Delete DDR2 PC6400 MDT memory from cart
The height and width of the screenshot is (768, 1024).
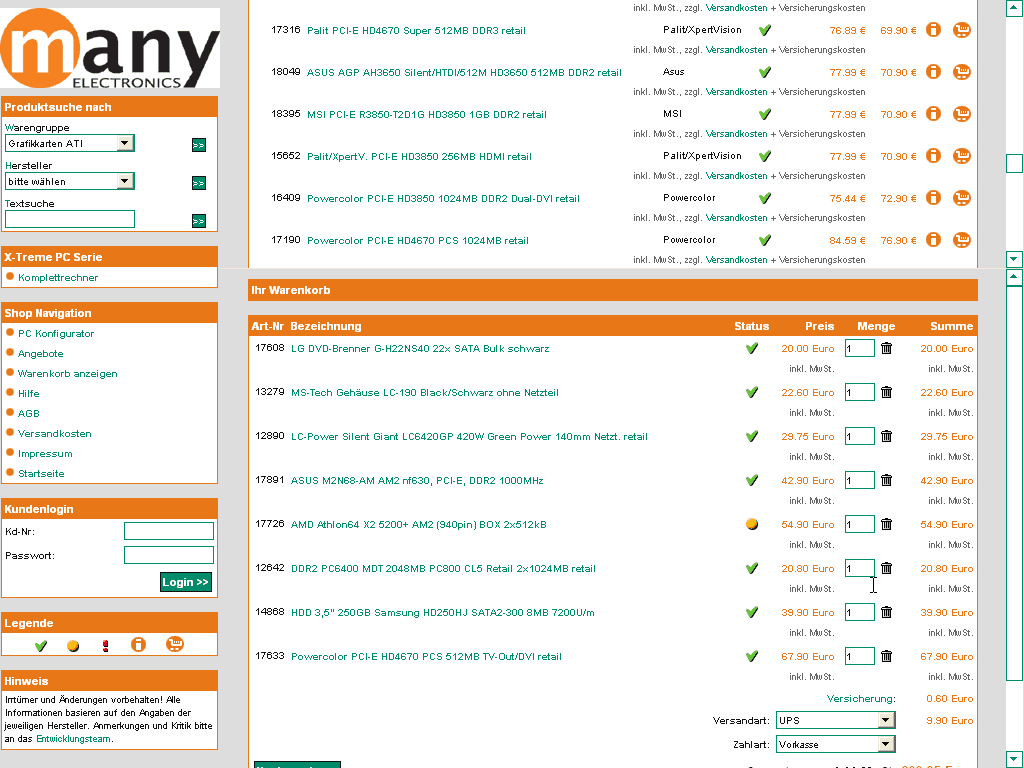point(886,568)
